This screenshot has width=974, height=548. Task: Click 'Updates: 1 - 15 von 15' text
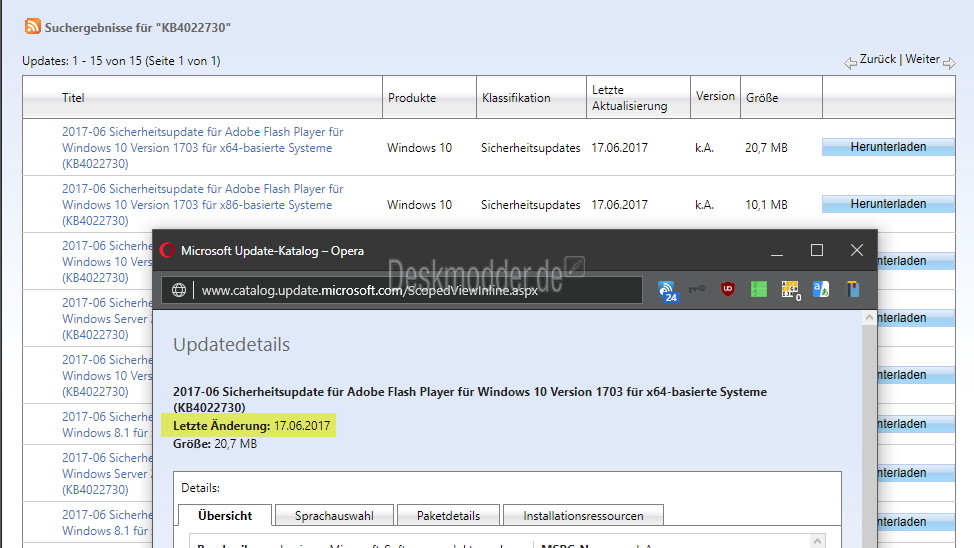pos(121,61)
